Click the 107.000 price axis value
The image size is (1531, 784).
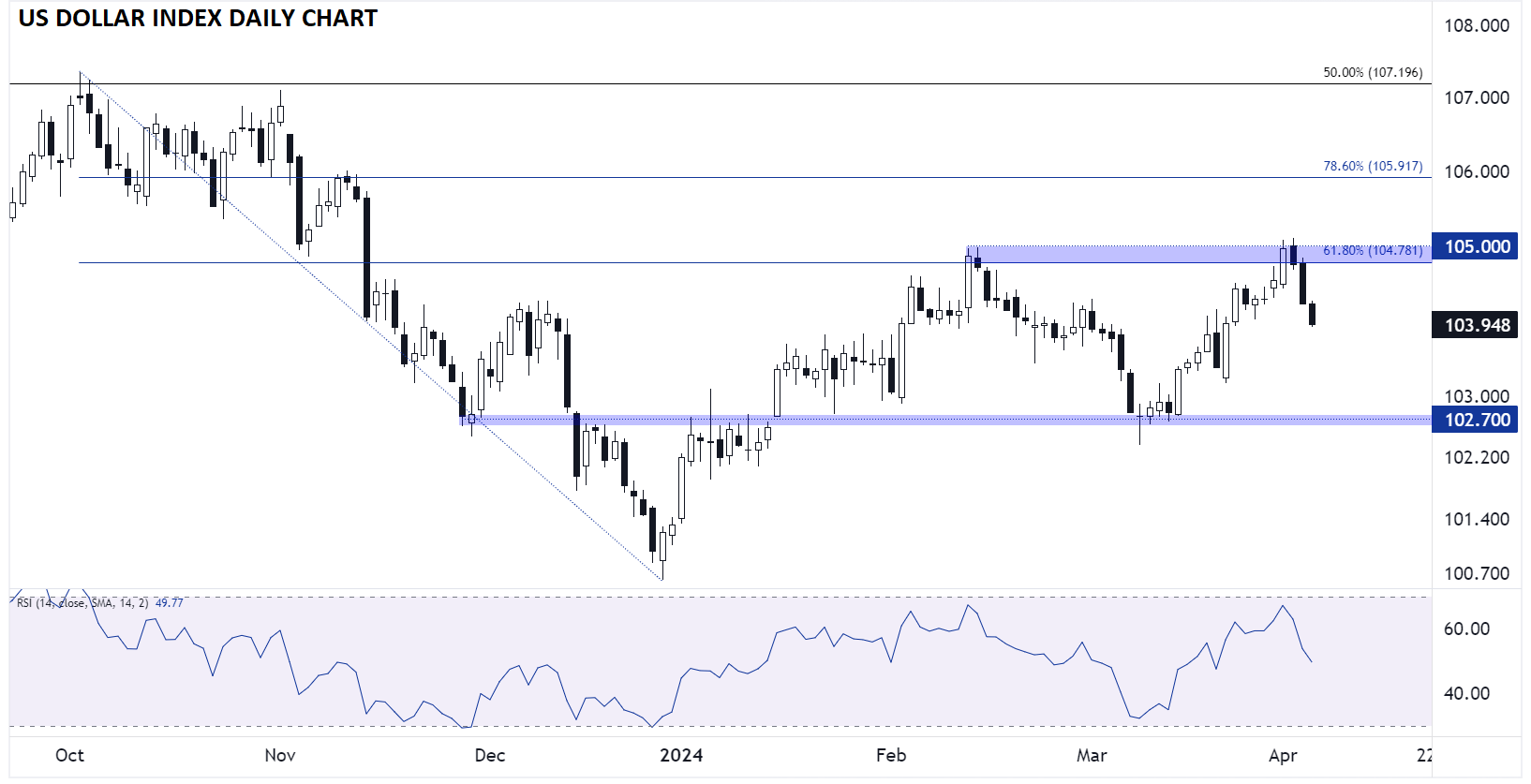(1477, 97)
